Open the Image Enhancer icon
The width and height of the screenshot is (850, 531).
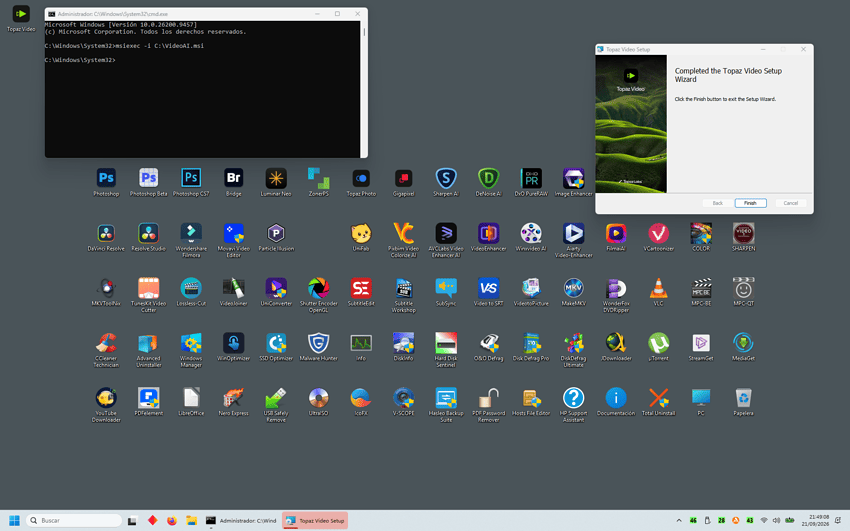pos(574,182)
